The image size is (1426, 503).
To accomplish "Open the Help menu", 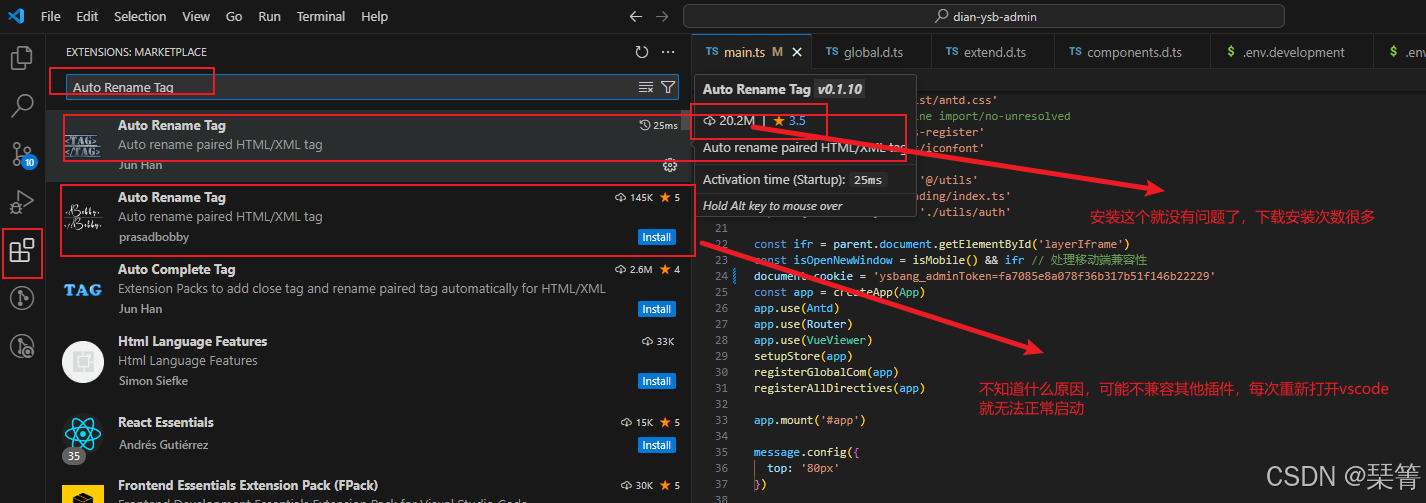I will [x=374, y=17].
